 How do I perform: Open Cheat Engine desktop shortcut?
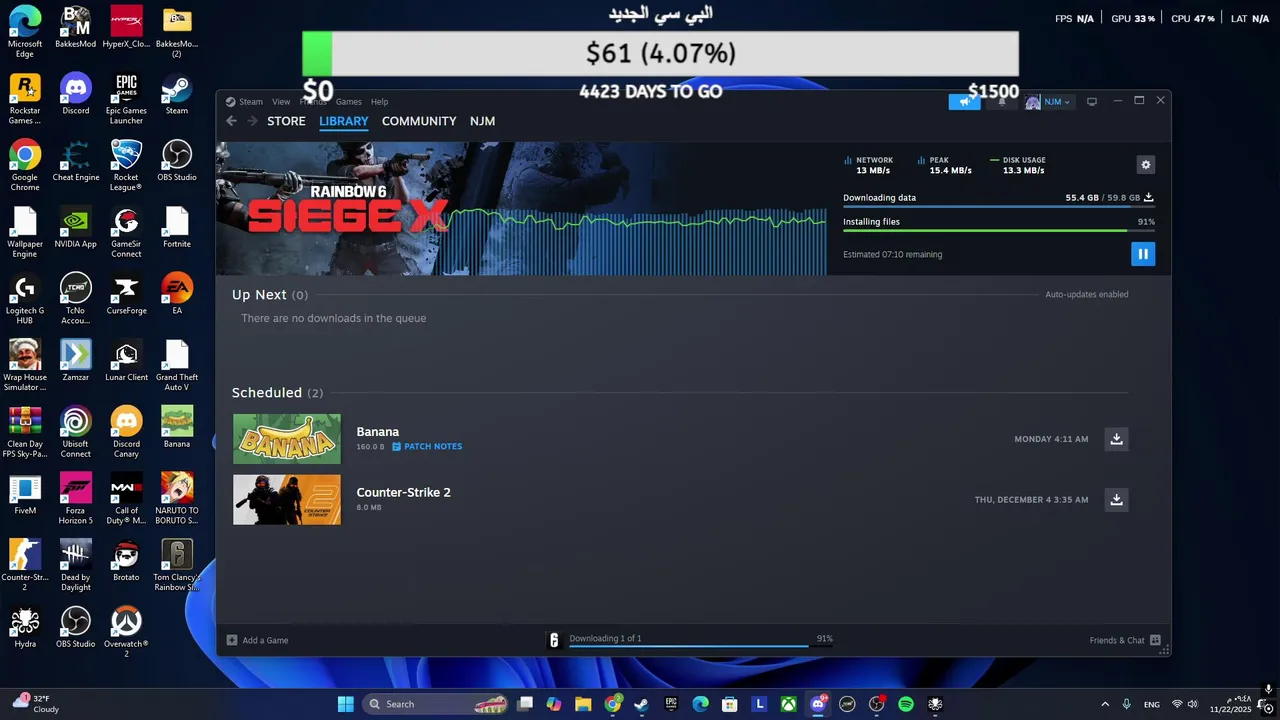pyautogui.click(x=76, y=160)
